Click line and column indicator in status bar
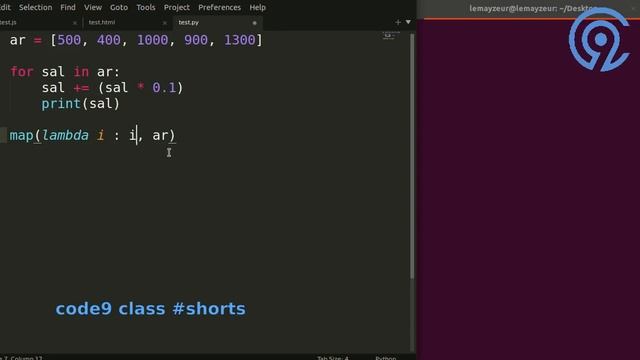Image resolution: width=640 pixels, height=360 pixels. tap(21, 358)
